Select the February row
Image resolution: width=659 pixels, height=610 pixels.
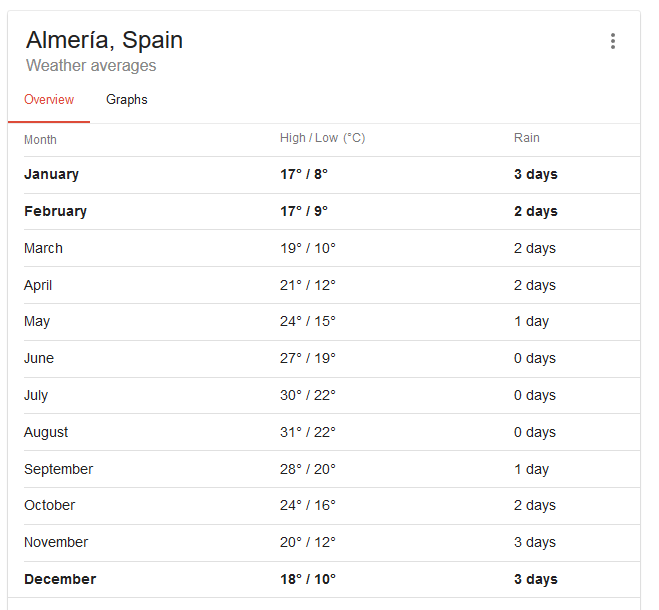tap(332, 211)
